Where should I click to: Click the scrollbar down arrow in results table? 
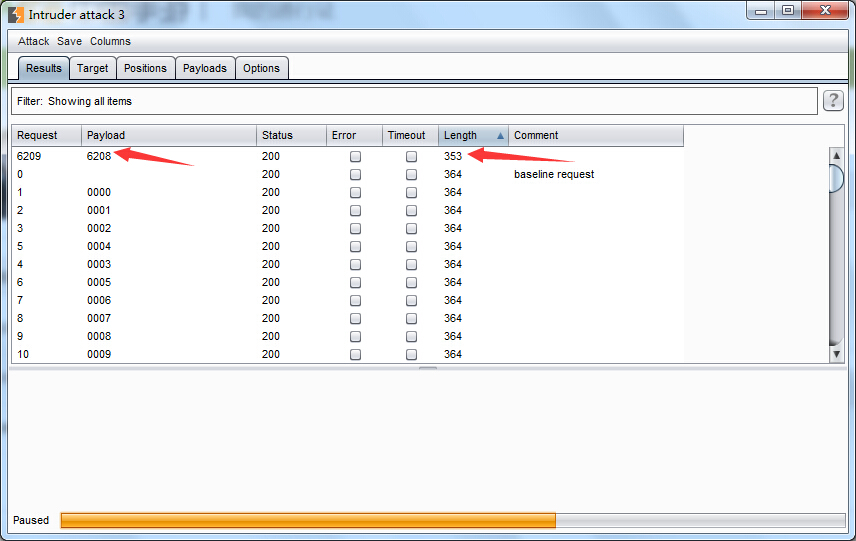(836, 354)
